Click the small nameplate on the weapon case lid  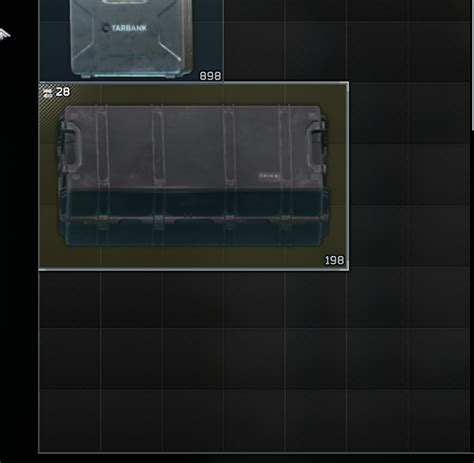(269, 176)
